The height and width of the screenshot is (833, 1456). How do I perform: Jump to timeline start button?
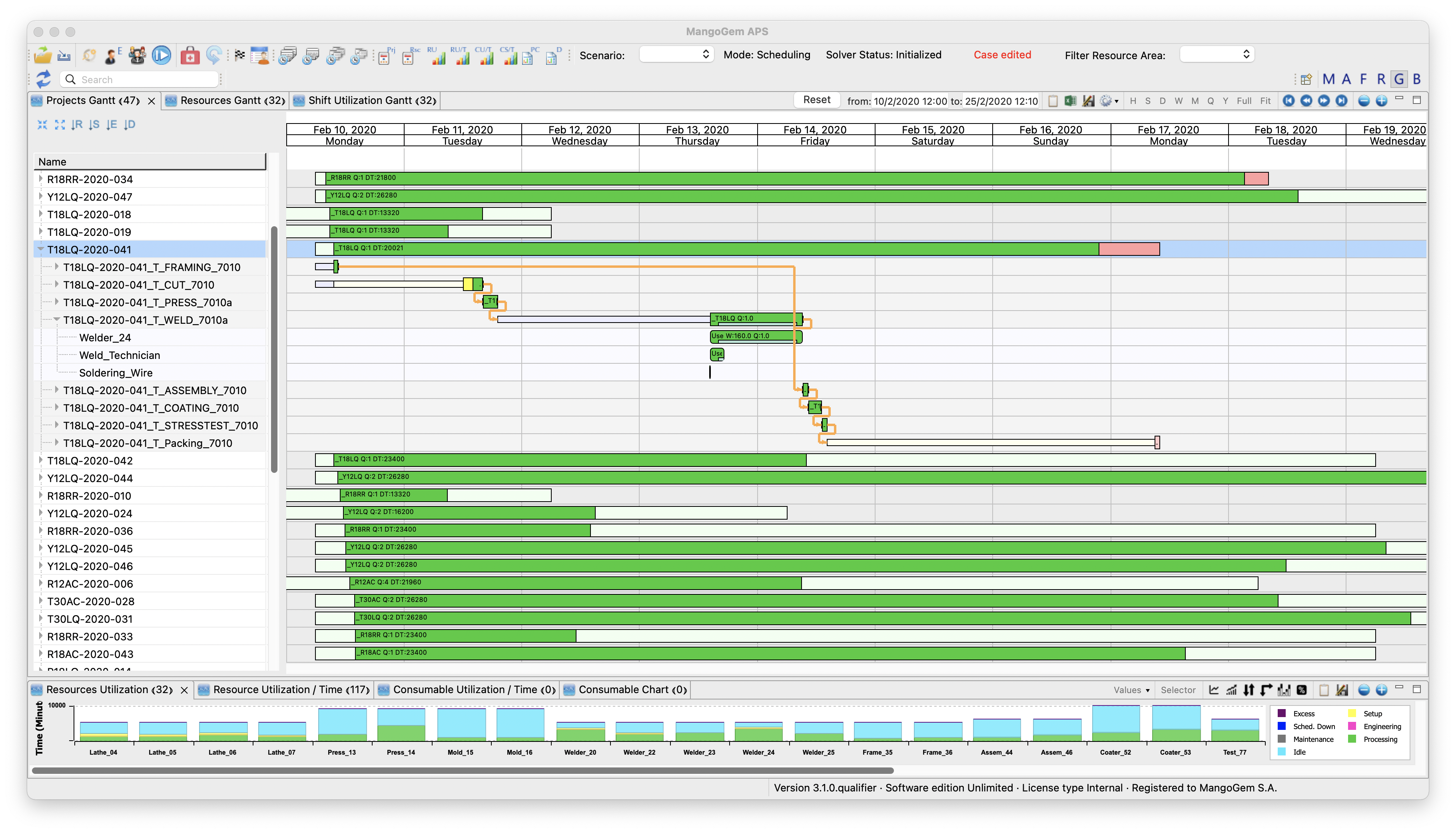pyautogui.click(x=1288, y=101)
